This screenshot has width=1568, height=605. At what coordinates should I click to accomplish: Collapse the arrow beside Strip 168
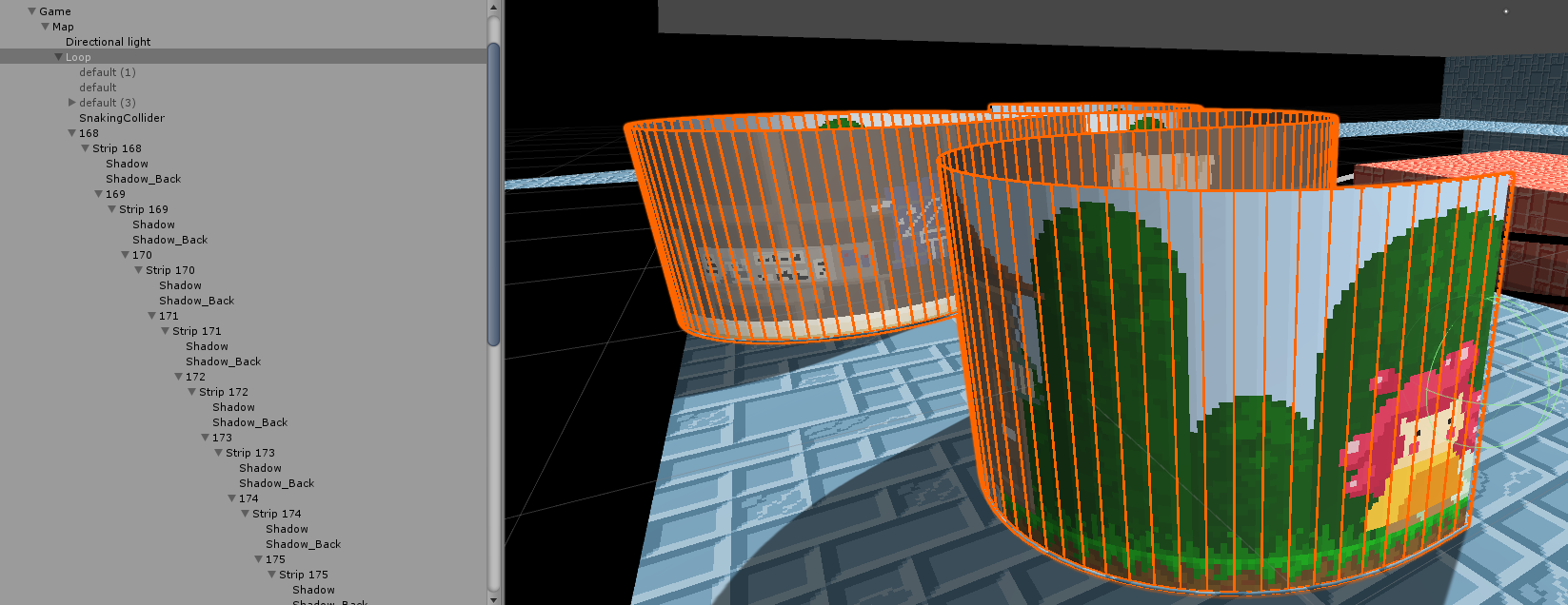point(85,148)
